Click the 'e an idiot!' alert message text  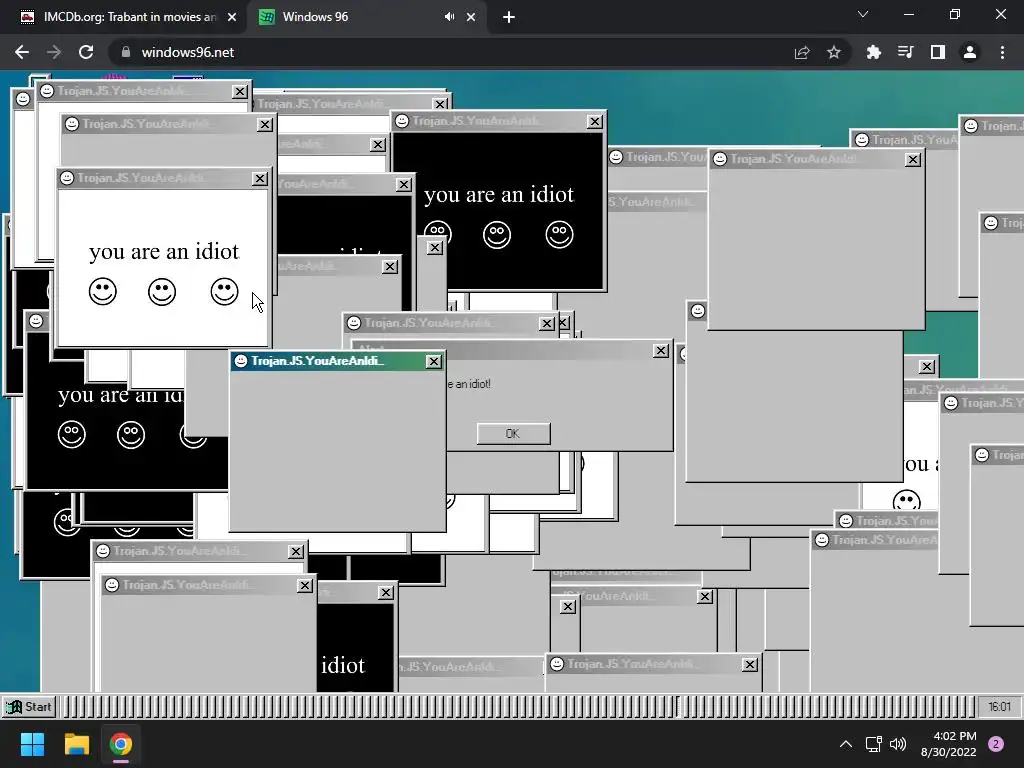point(469,384)
